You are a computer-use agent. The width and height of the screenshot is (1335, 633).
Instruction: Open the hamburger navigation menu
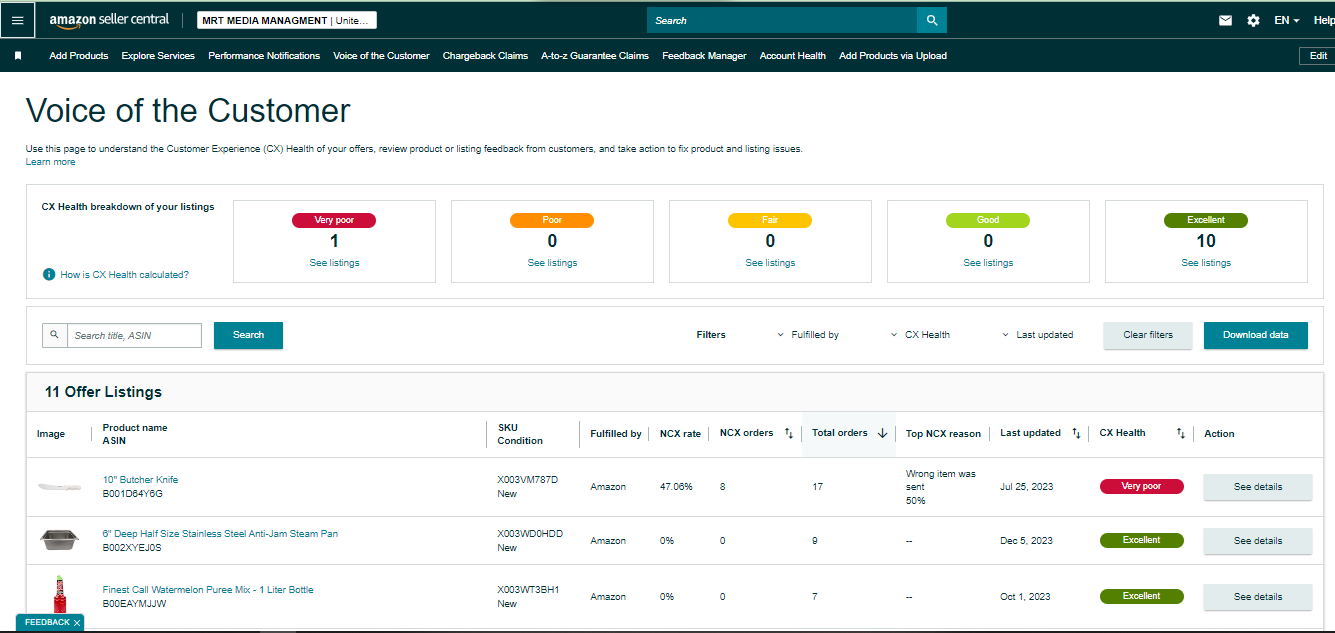point(17,20)
